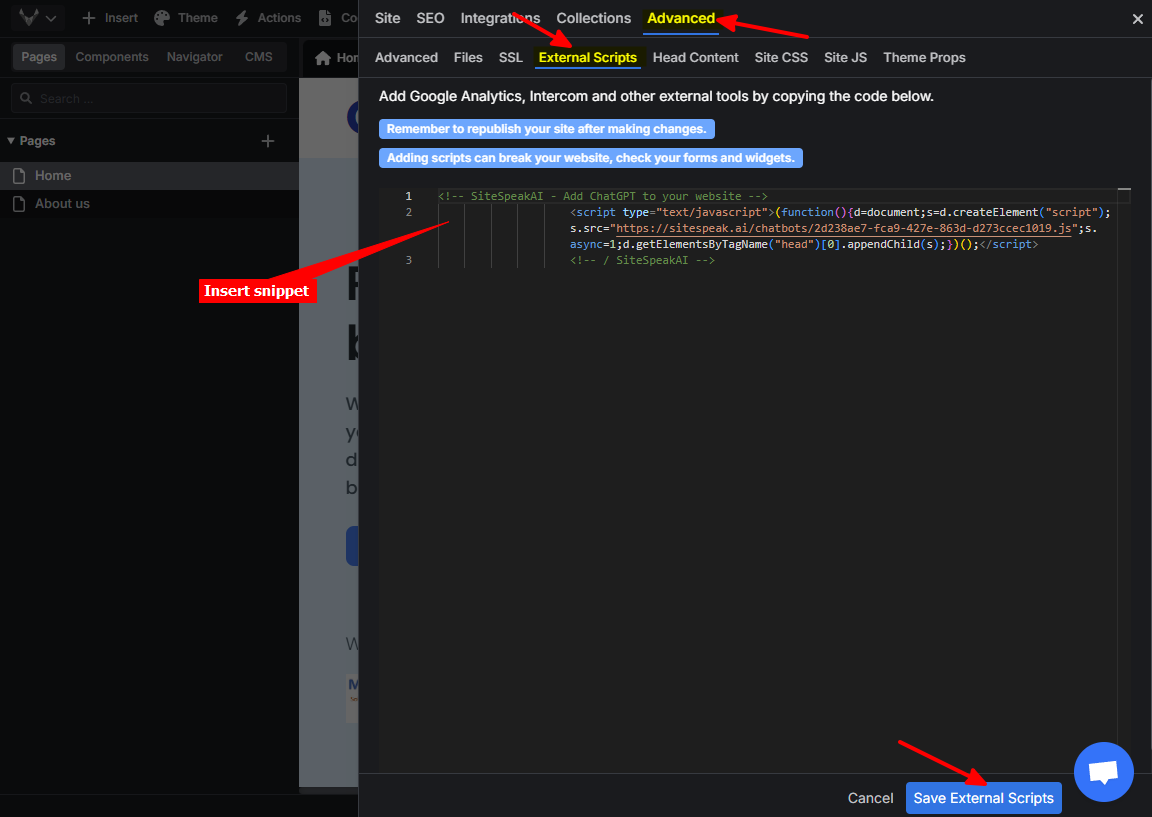Add a new page with plus icon
Image resolution: width=1152 pixels, height=817 pixels.
pyautogui.click(x=268, y=141)
